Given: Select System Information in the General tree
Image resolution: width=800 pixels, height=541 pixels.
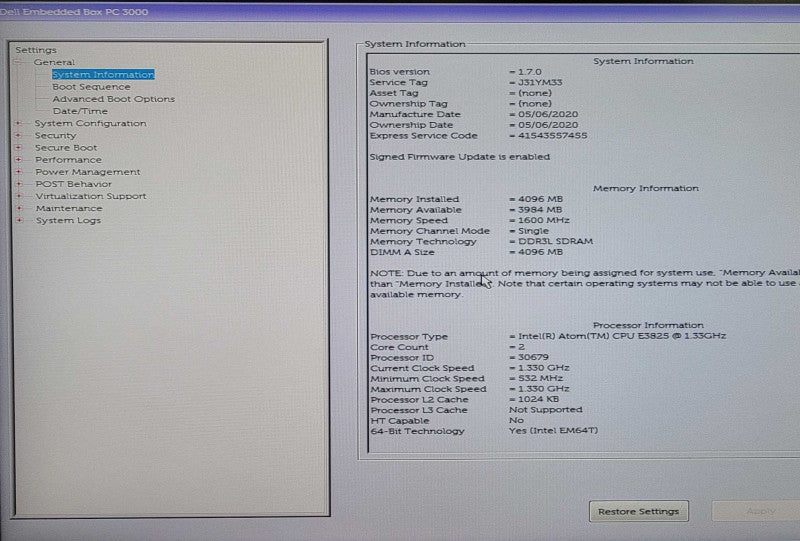Looking at the screenshot, I should [103, 75].
